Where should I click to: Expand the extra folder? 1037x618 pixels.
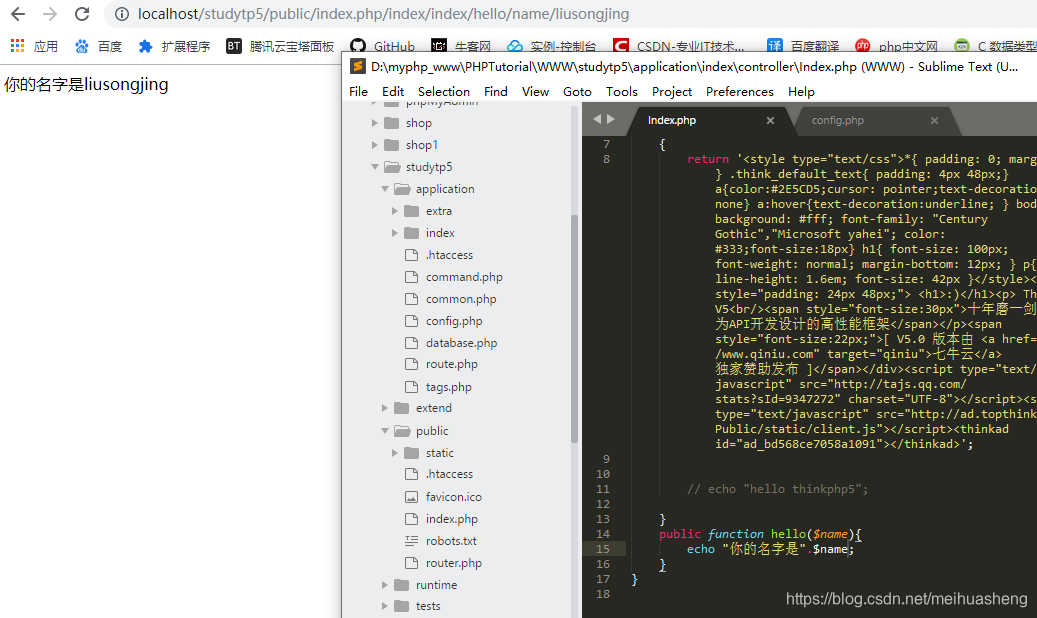click(x=395, y=211)
